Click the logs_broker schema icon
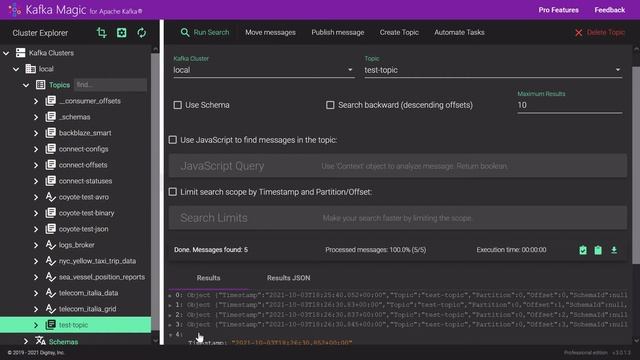Image resolution: width=640 pixels, height=360 pixels. (51, 245)
